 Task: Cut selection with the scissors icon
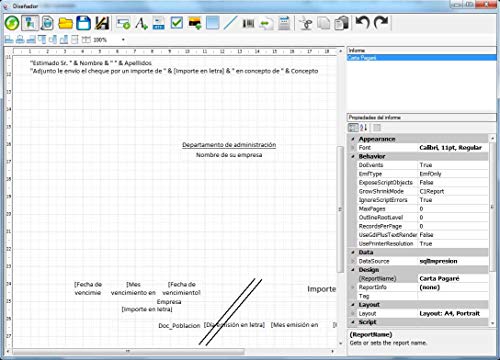[x=306, y=23]
